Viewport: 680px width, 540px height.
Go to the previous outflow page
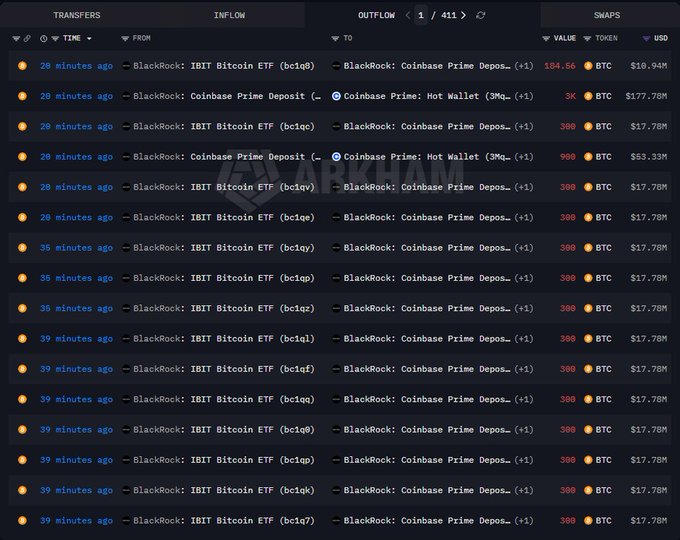click(408, 15)
